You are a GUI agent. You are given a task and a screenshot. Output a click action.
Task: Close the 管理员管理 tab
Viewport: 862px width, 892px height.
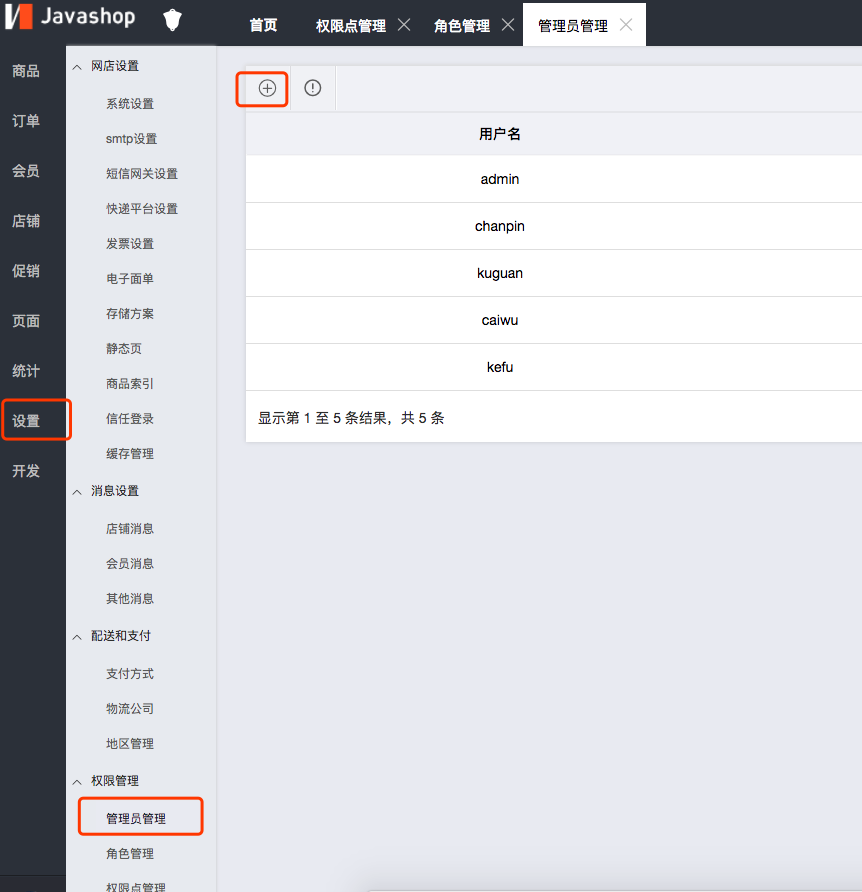(626, 24)
